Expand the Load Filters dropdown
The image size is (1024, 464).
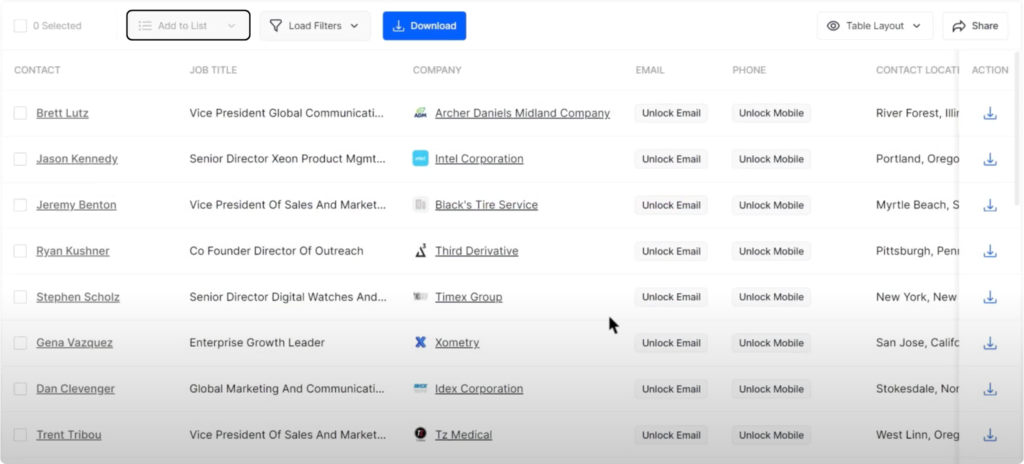(x=315, y=26)
